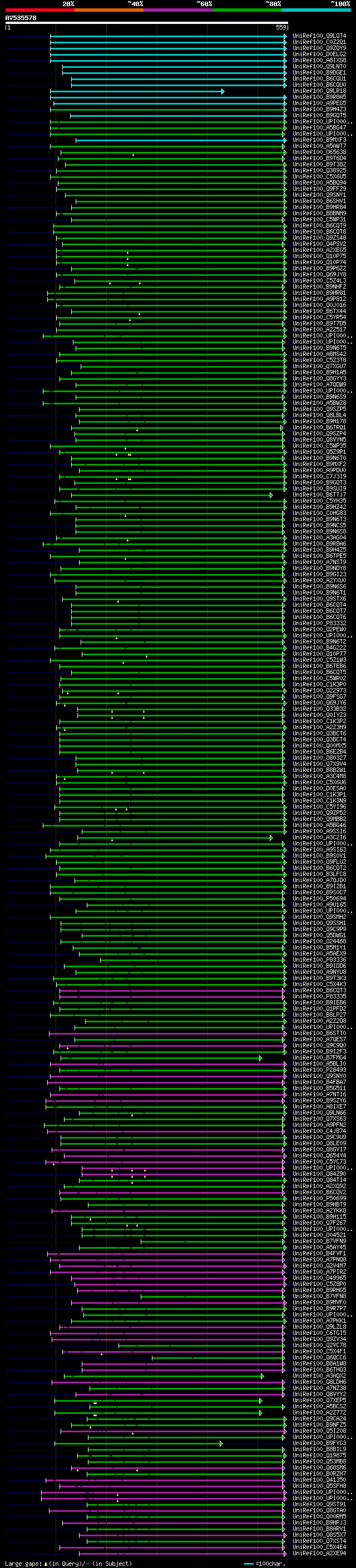Select the UniRef100_B9T6D4 label
This screenshot has width=356, height=1568.
tap(319, 159)
